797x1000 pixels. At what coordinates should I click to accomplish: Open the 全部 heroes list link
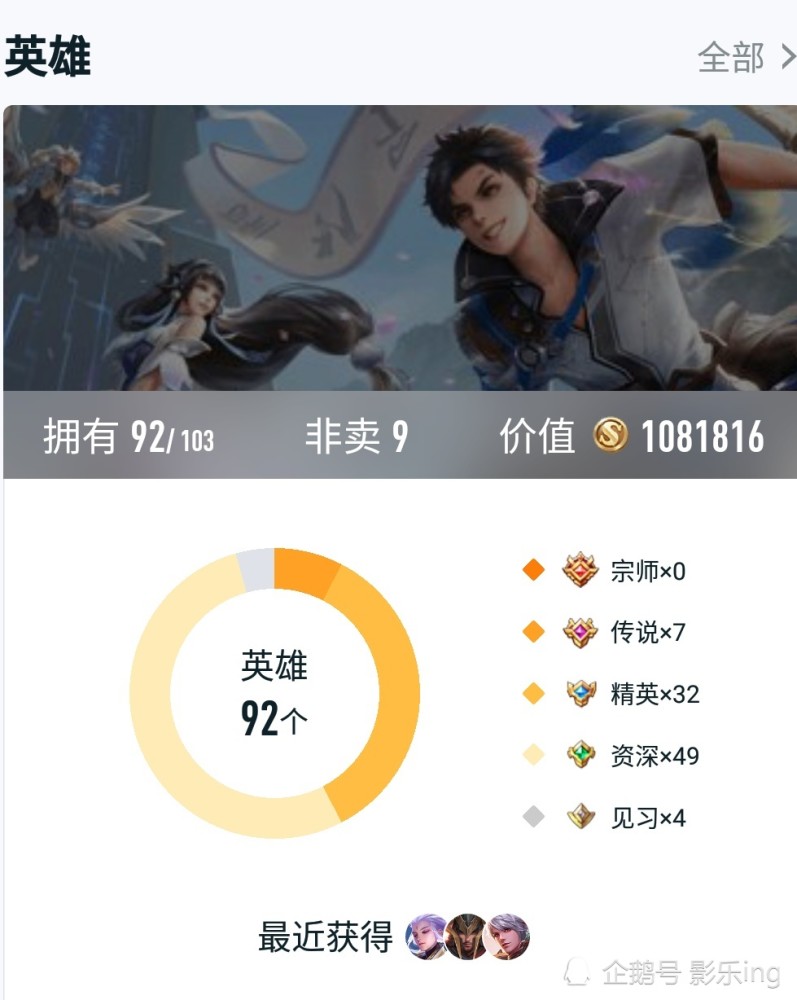point(731,57)
